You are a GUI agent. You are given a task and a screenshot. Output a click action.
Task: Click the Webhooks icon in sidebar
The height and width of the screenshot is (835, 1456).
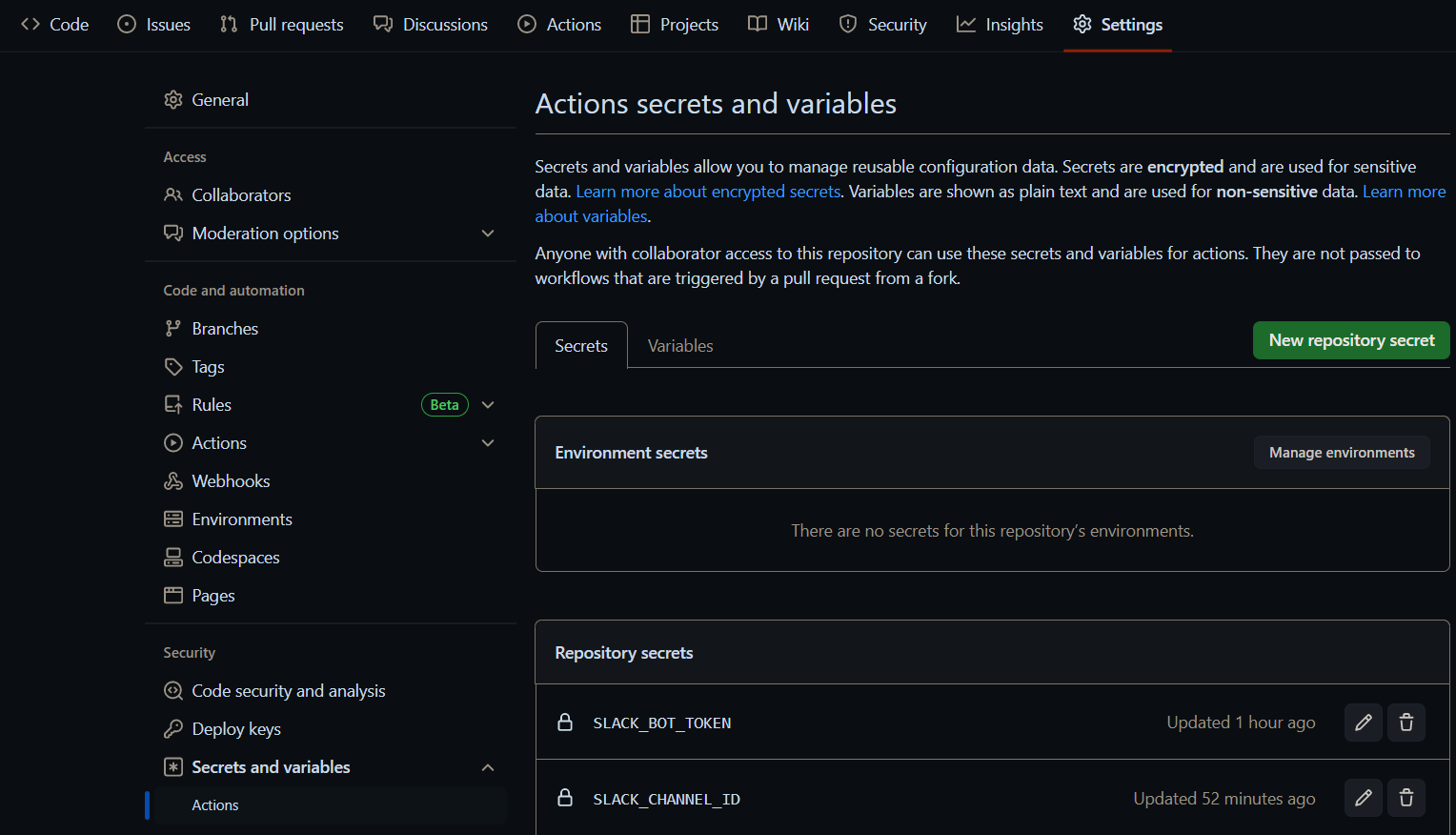point(173,481)
